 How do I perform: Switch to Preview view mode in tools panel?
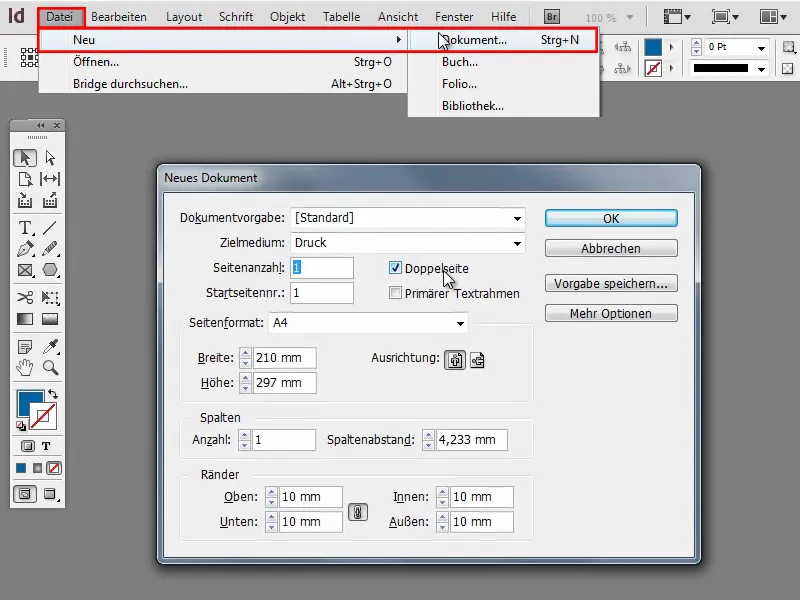point(49,494)
